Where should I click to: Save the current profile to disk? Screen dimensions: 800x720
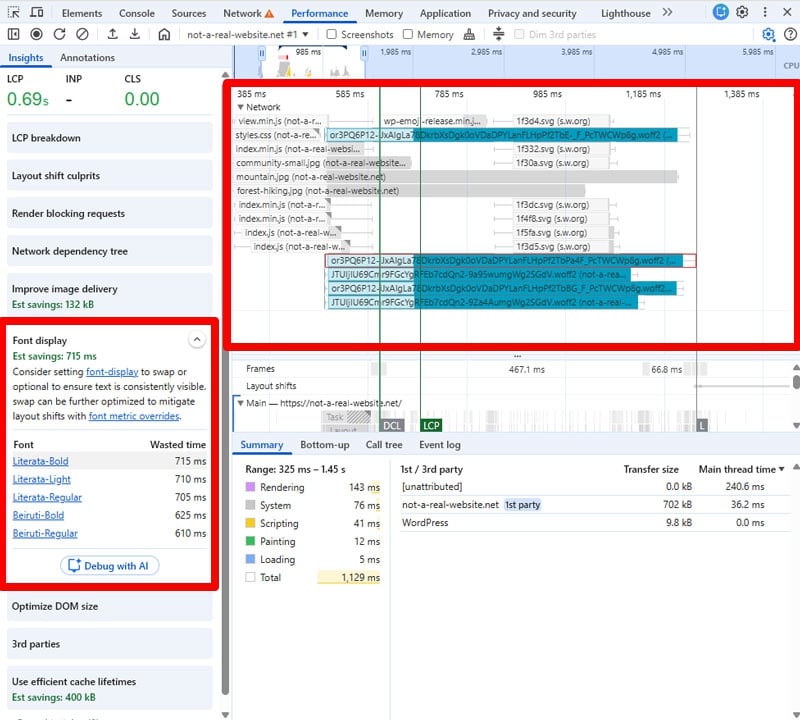coord(134,34)
